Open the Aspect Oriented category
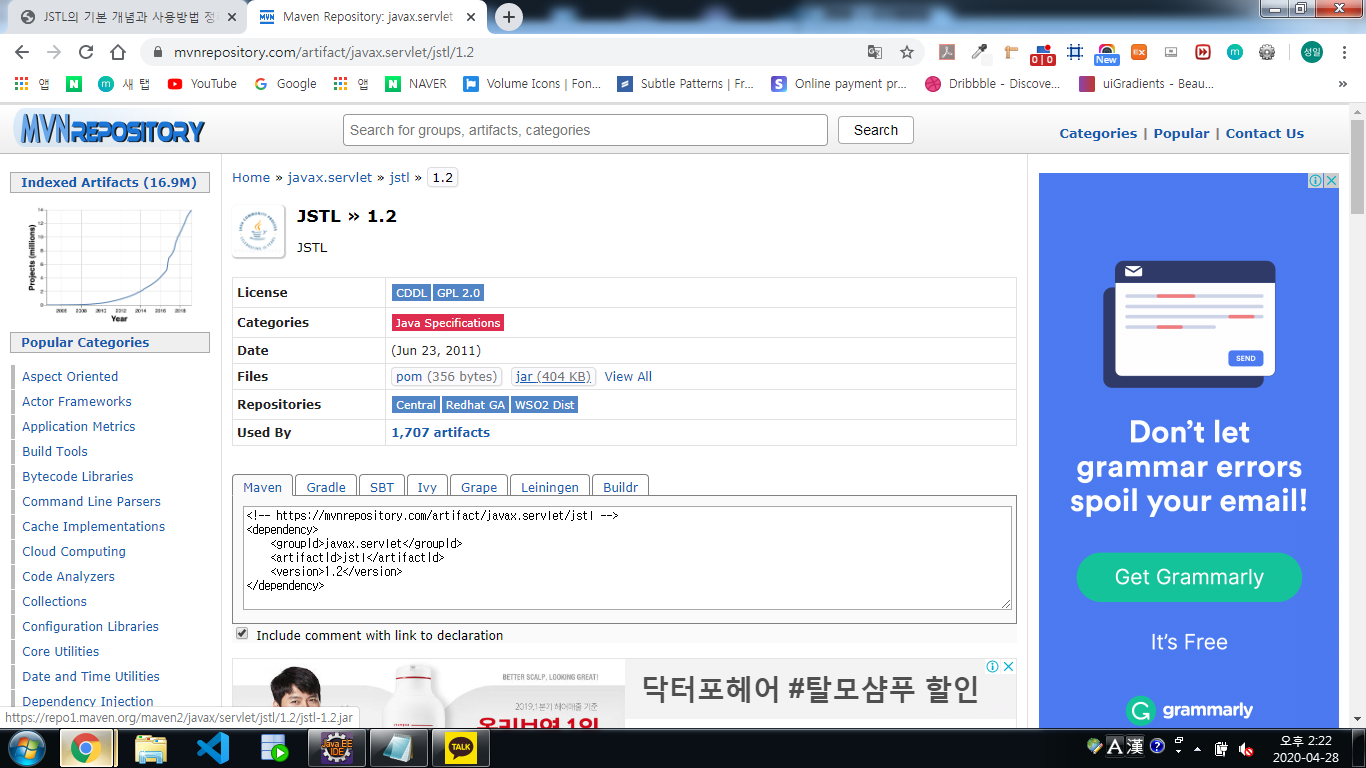 (70, 377)
